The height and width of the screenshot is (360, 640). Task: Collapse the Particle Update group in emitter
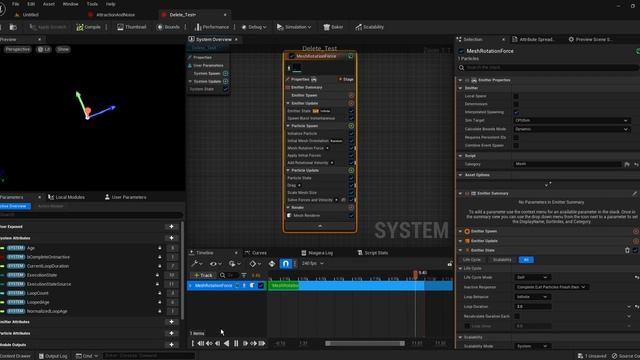point(288,170)
